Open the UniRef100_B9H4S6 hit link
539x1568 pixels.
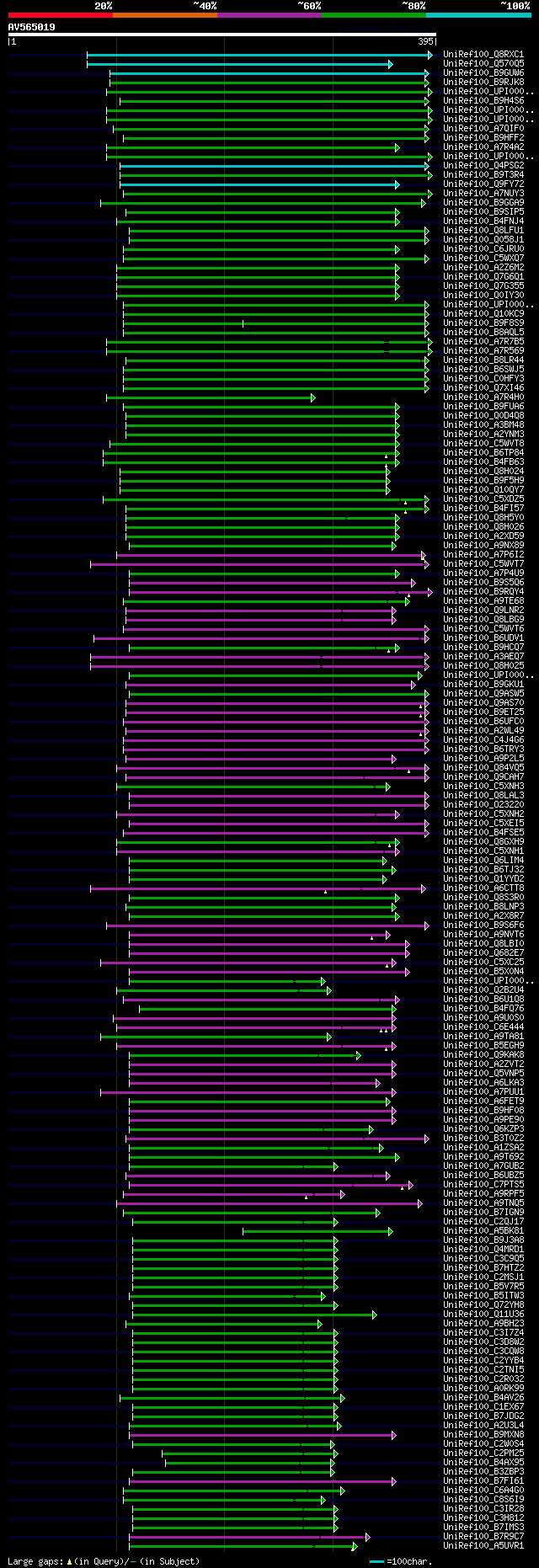coord(483,101)
